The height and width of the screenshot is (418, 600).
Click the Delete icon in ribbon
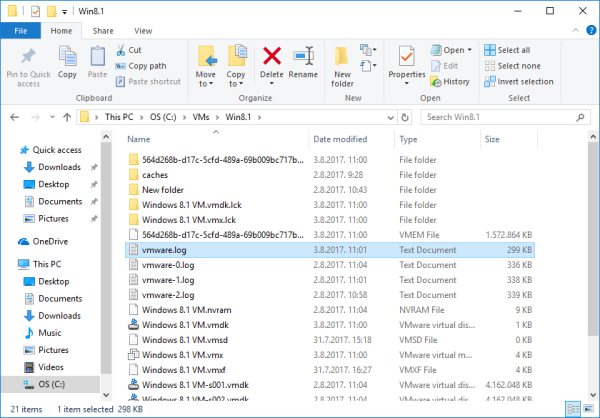pos(271,61)
